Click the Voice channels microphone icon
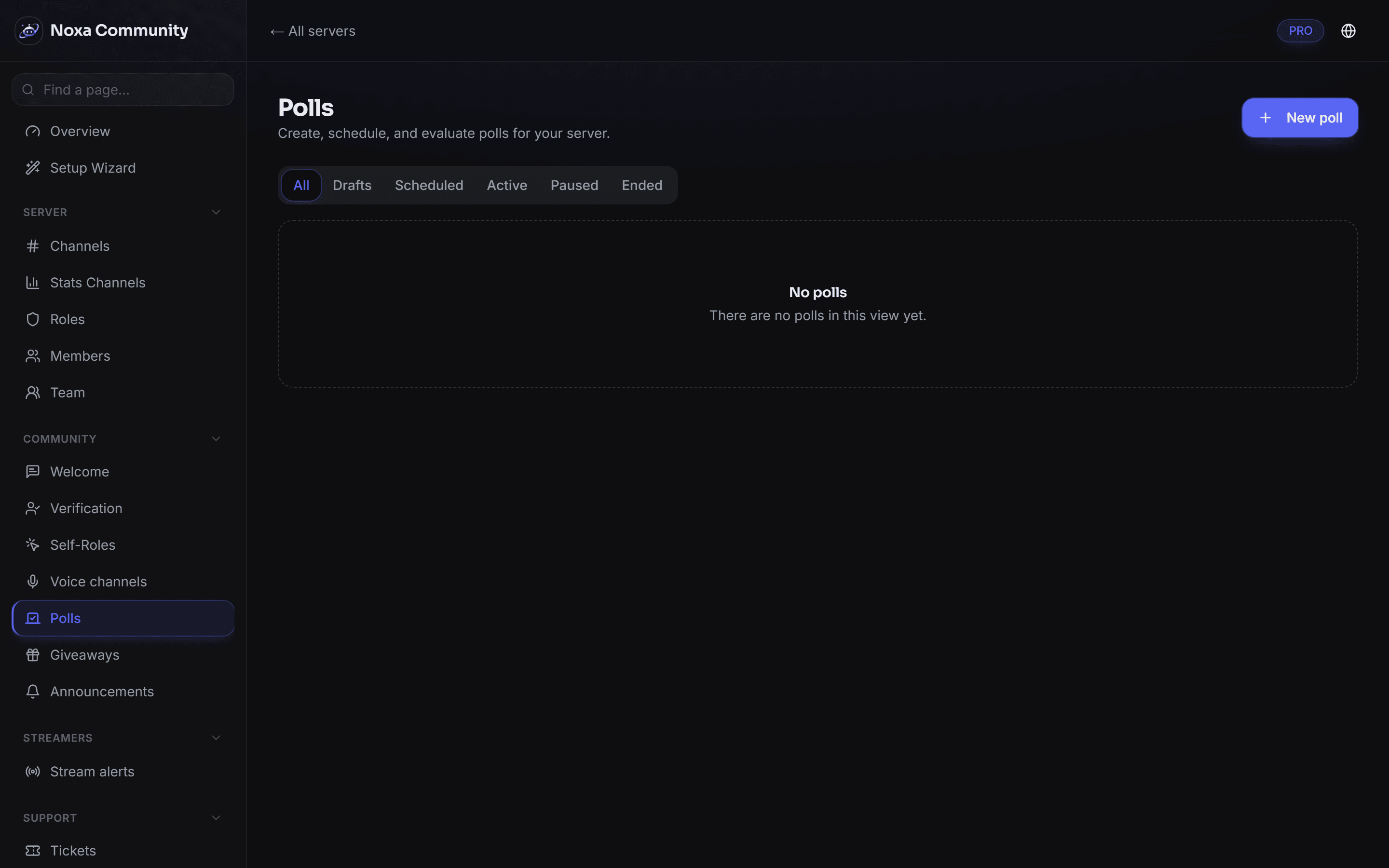 tap(33, 582)
